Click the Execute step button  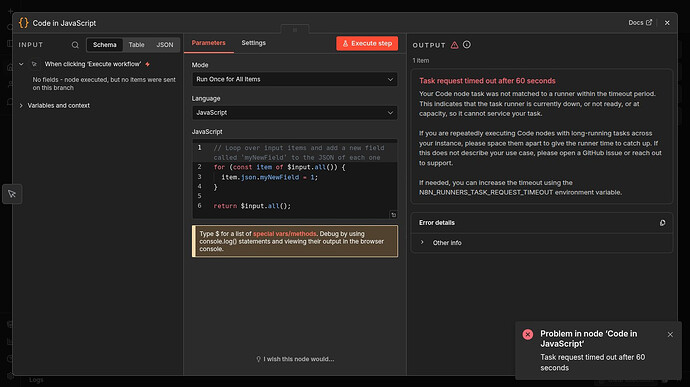pos(367,44)
